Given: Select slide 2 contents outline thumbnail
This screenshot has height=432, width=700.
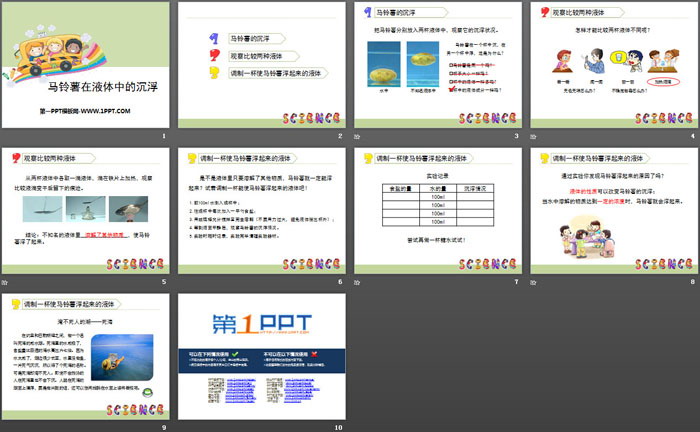Looking at the screenshot, I should (x=262, y=65).
